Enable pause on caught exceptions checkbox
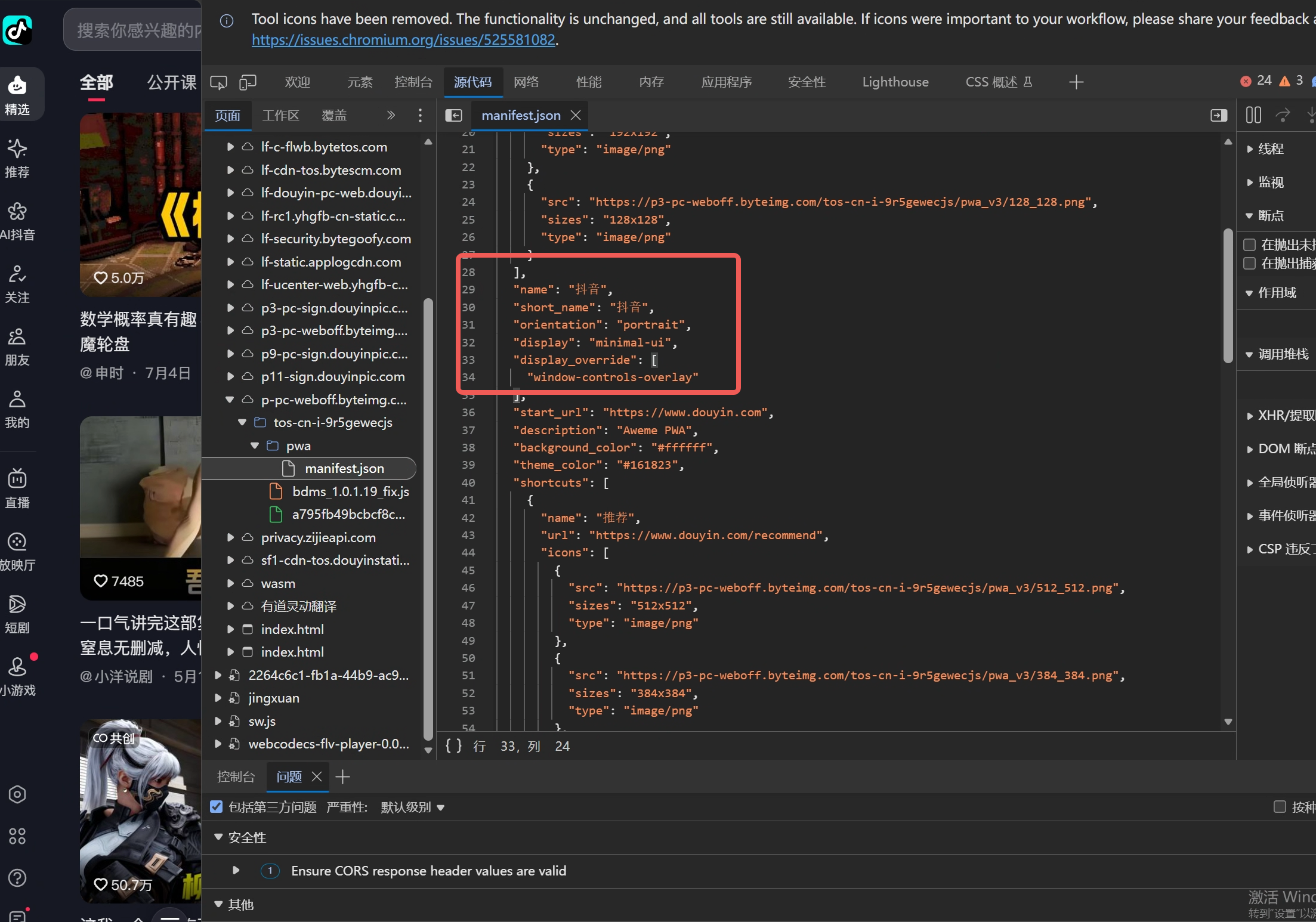The image size is (1316, 922). tap(1249, 264)
